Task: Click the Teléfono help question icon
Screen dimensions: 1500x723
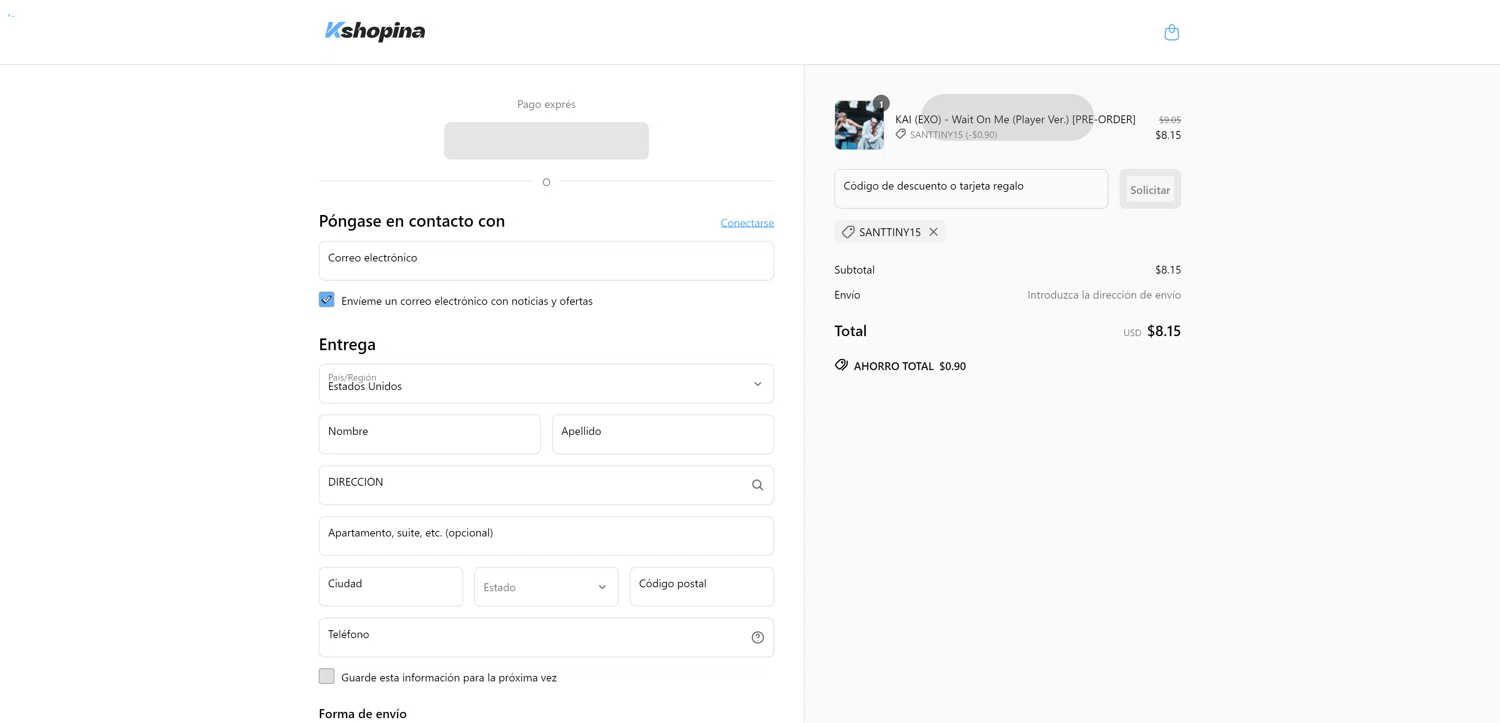Action: [x=757, y=637]
